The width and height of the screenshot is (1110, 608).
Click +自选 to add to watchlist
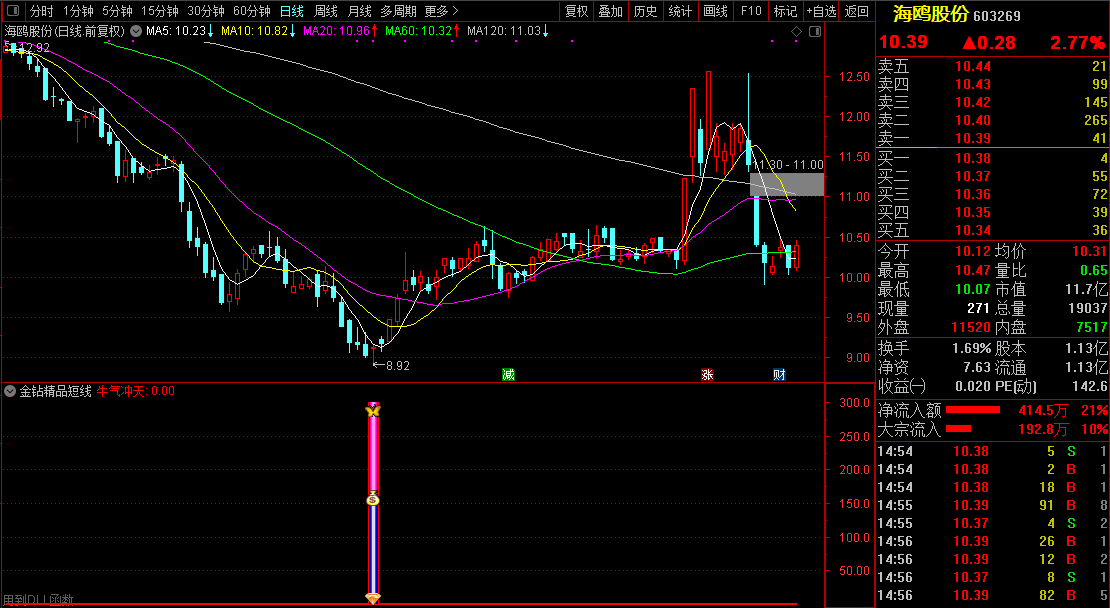tap(821, 11)
